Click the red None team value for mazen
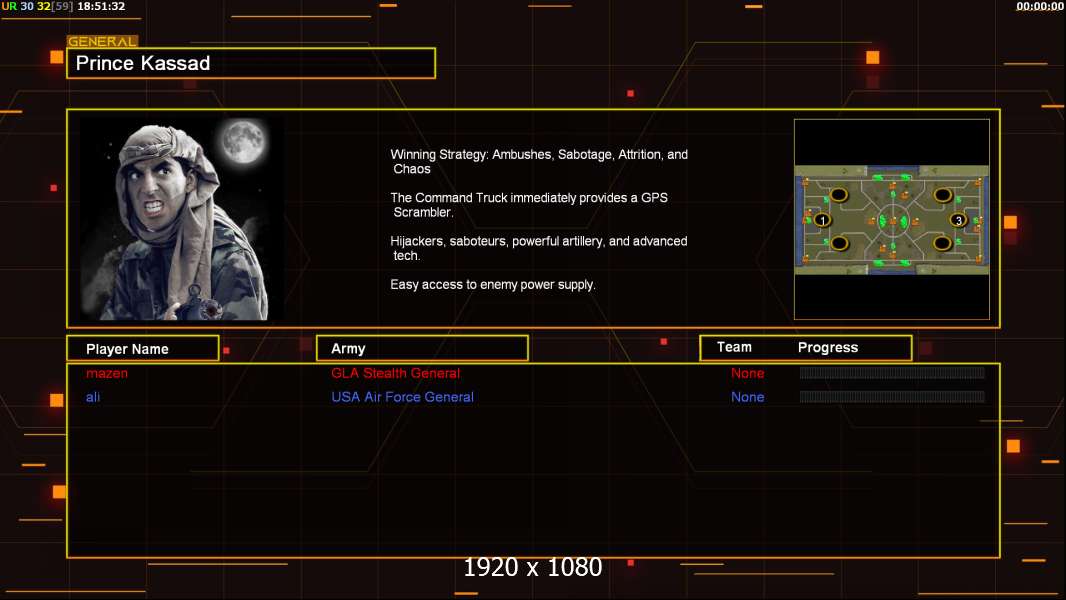Image resolution: width=1066 pixels, height=600 pixels. (747, 373)
